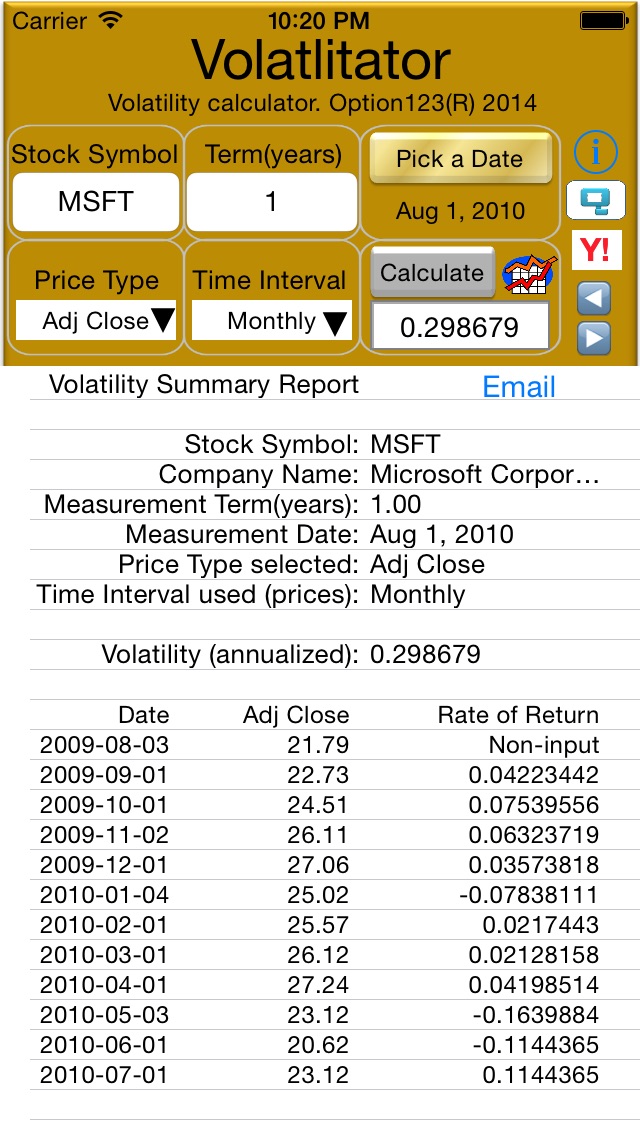Screen dimensions: 640x1136
Task: Tap the left arrow navigation icon
Action: [595, 297]
